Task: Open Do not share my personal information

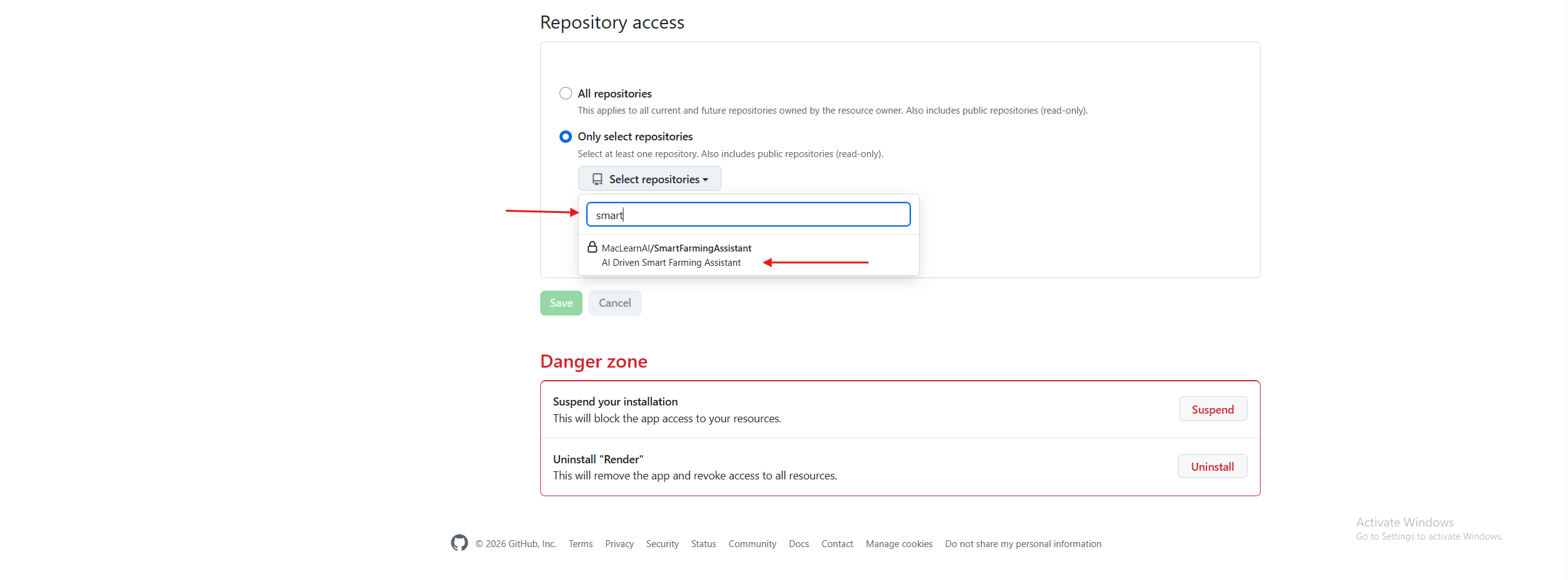Action: [1023, 544]
